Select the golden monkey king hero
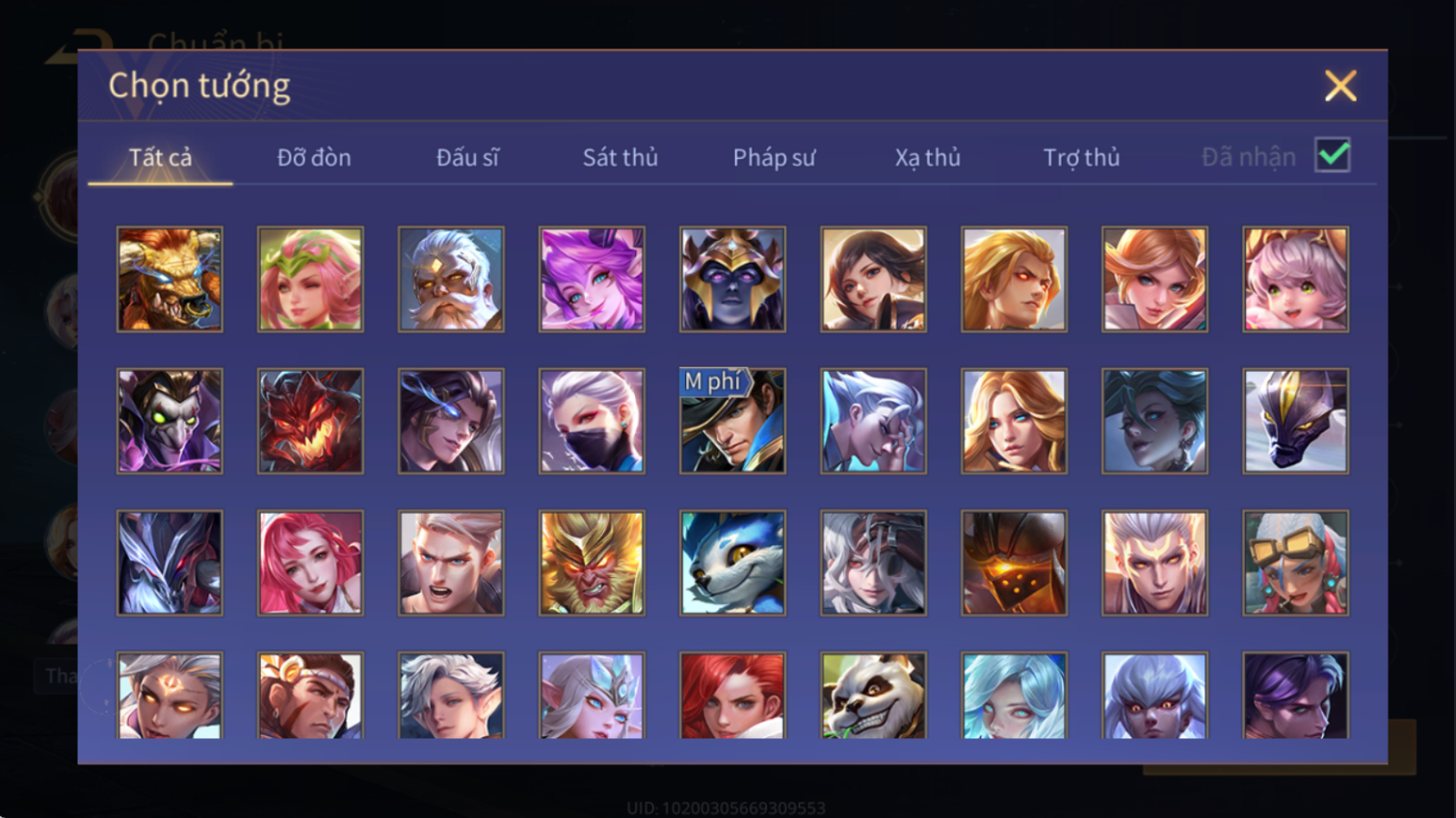Image resolution: width=1456 pixels, height=818 pixels. [x=592, y=563]
